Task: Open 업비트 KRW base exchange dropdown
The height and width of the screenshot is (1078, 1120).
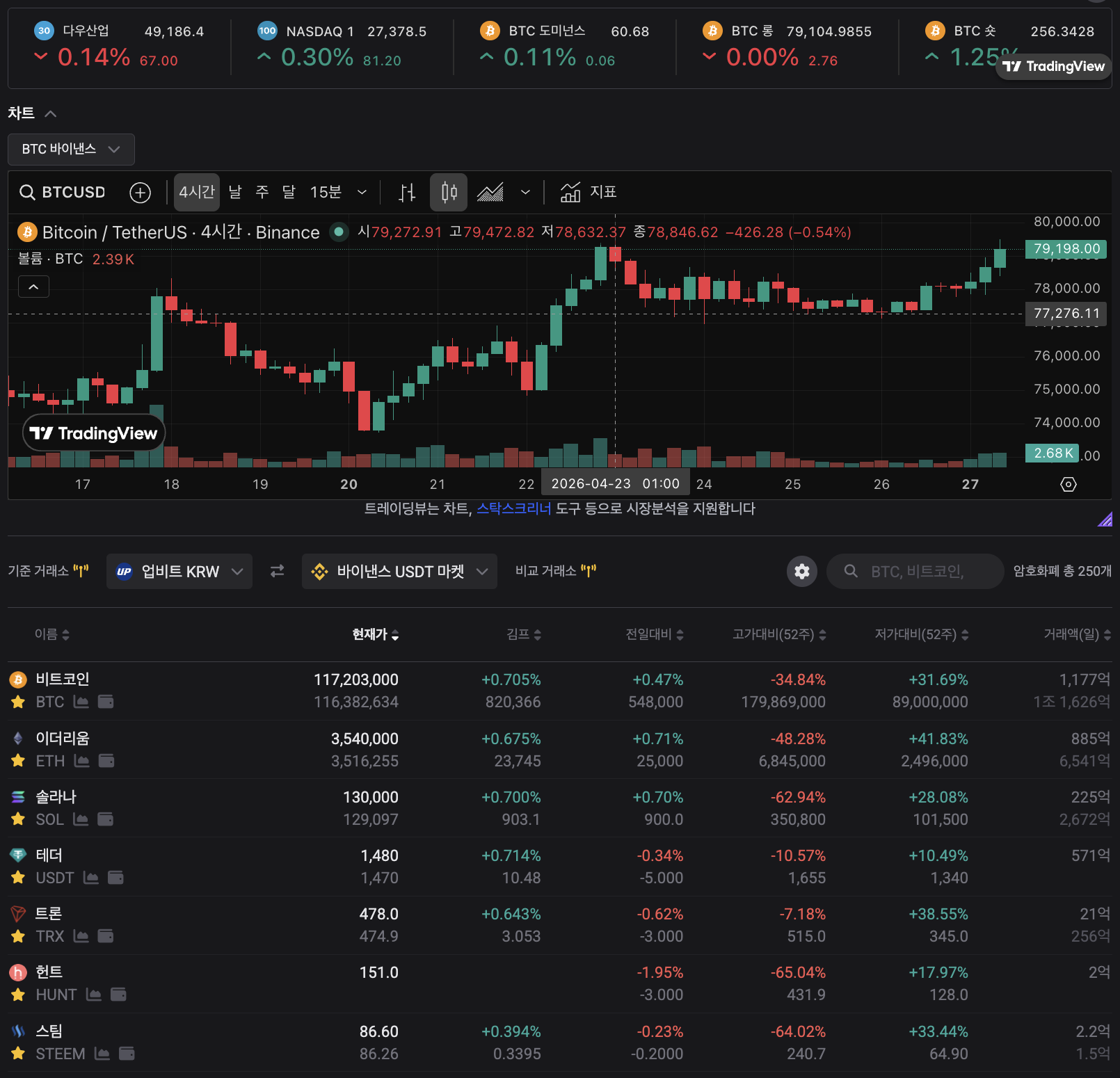Action: tap(179, 571)
